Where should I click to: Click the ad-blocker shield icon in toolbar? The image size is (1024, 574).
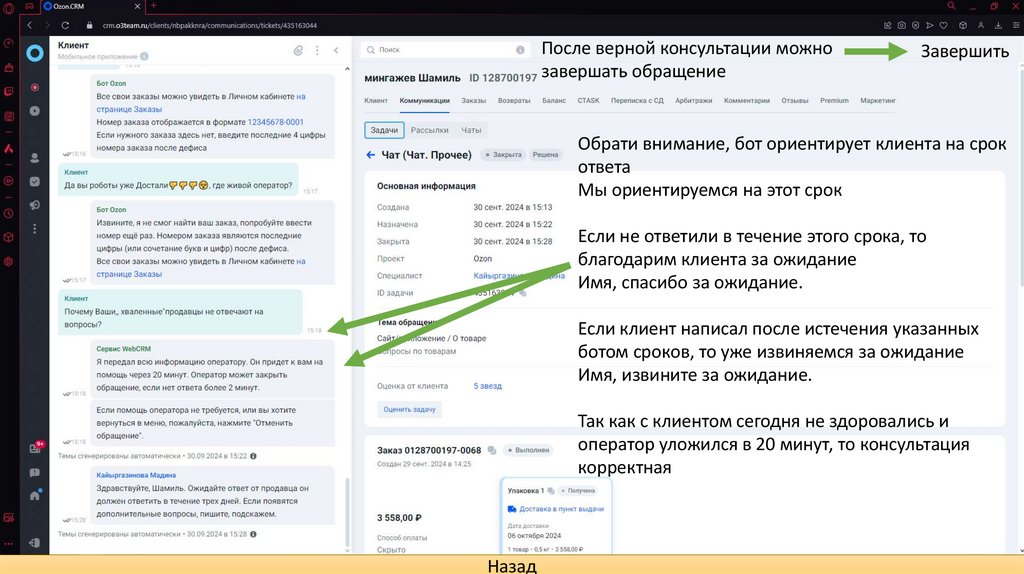(916, 25)
